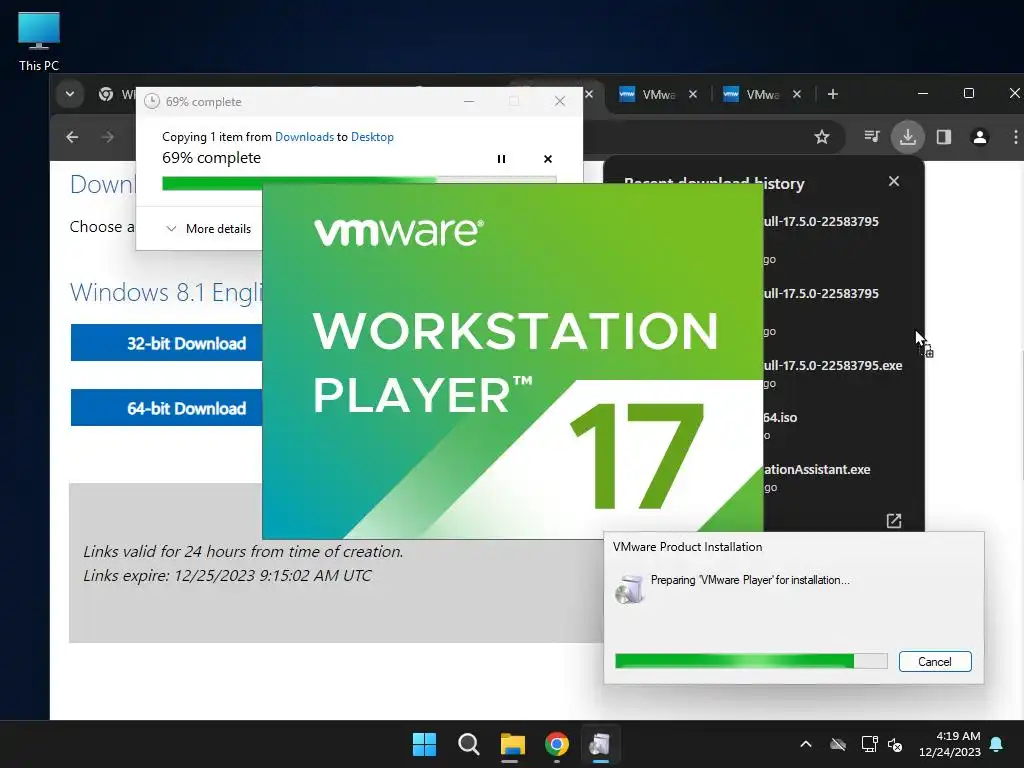This screenshot has width=1024, height=768.
Task: Open Chrome three-dot menu
Action: 1016,137
